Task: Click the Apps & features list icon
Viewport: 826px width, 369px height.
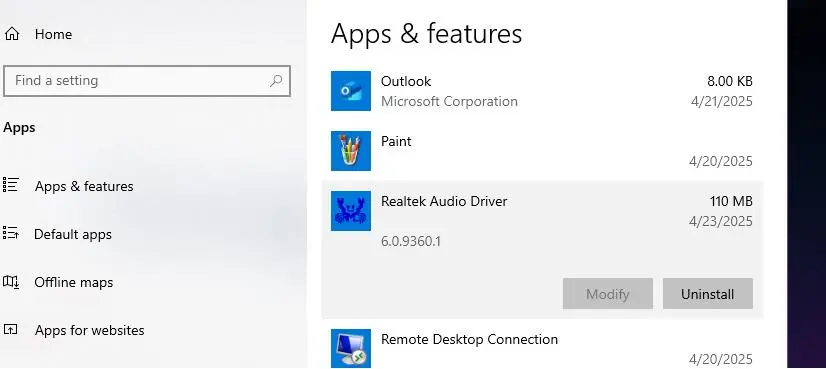Action: 11,186
